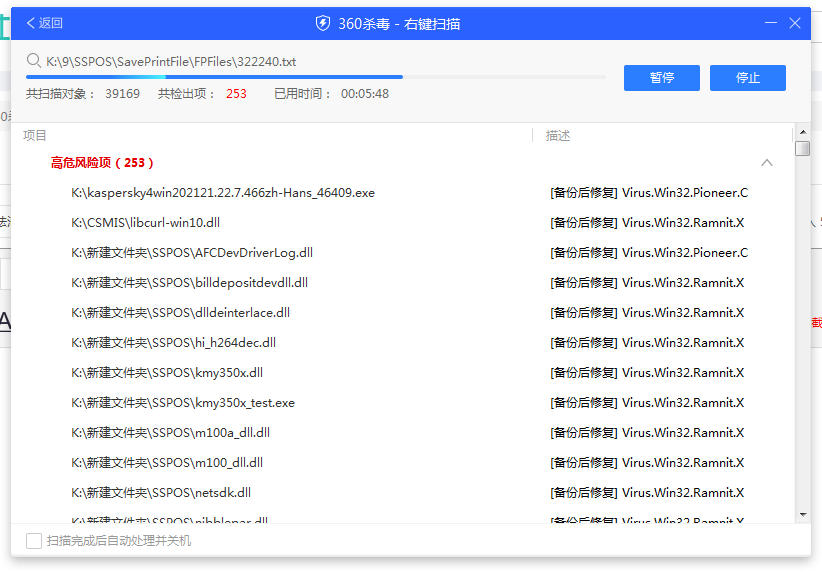Enable 扫描完成后自动处理并关机 checkbox
822x572 pixels.
pyautogui.click(x=34, y=541)
